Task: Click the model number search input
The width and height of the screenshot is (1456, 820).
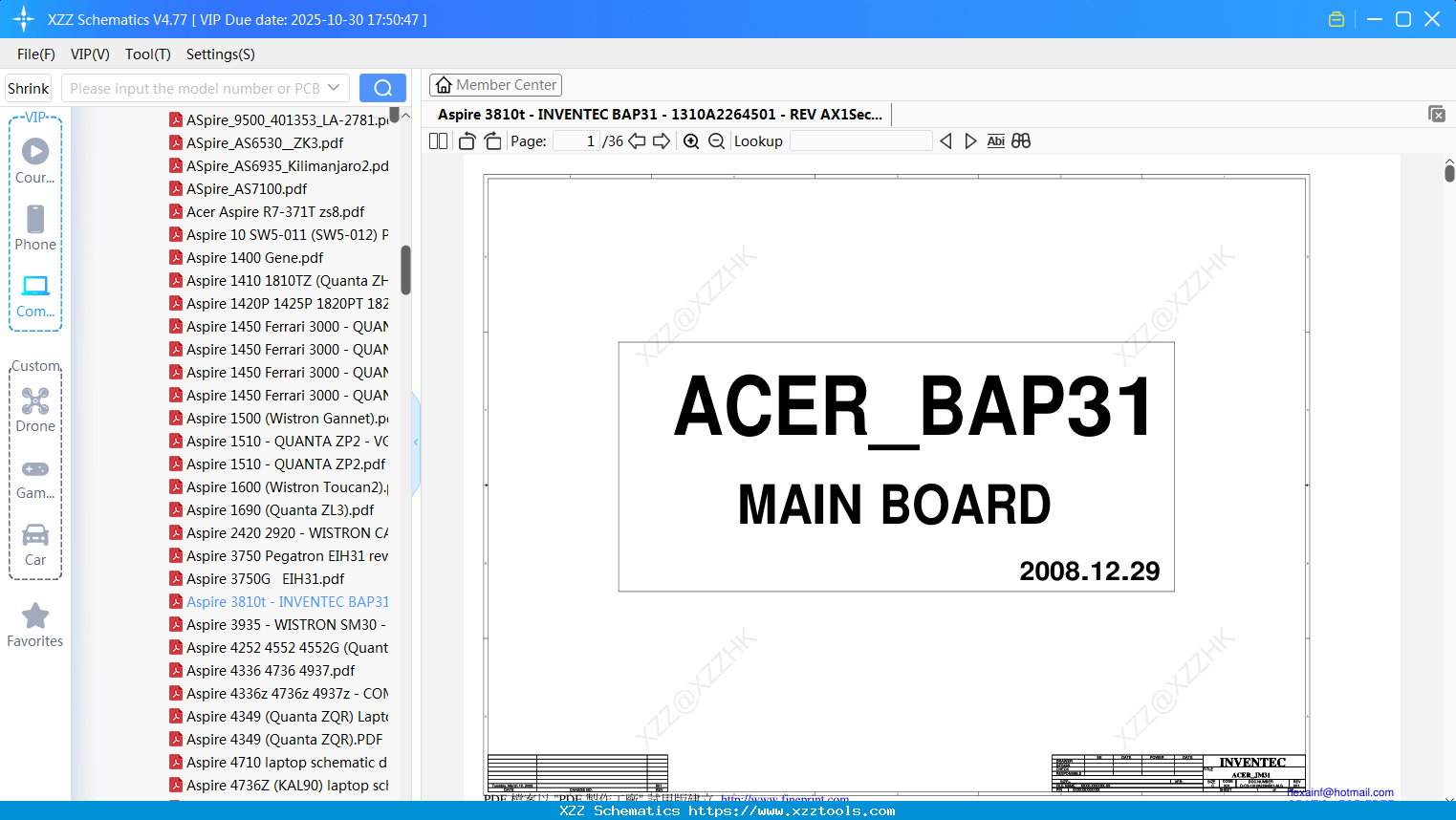Action: 195,88
